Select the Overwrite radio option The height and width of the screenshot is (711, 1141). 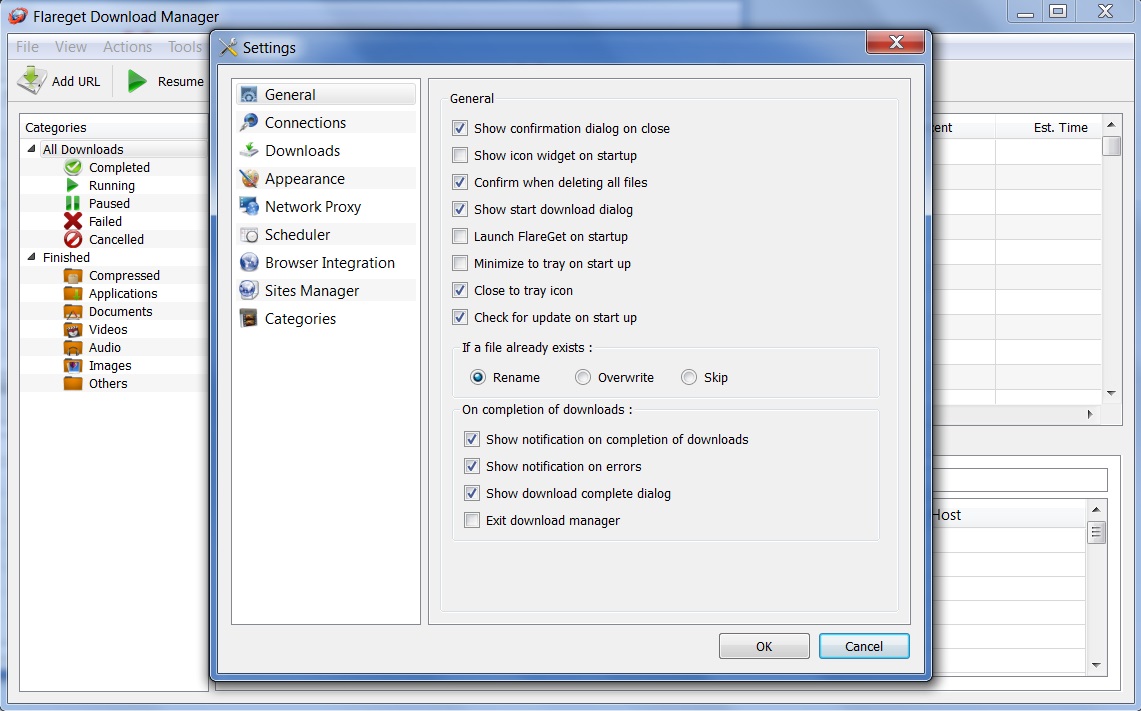[583, 377]
